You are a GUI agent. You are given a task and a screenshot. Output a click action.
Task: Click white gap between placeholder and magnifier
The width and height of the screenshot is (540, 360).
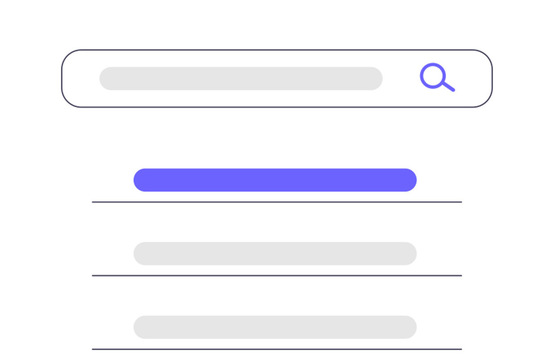[401, 78]
